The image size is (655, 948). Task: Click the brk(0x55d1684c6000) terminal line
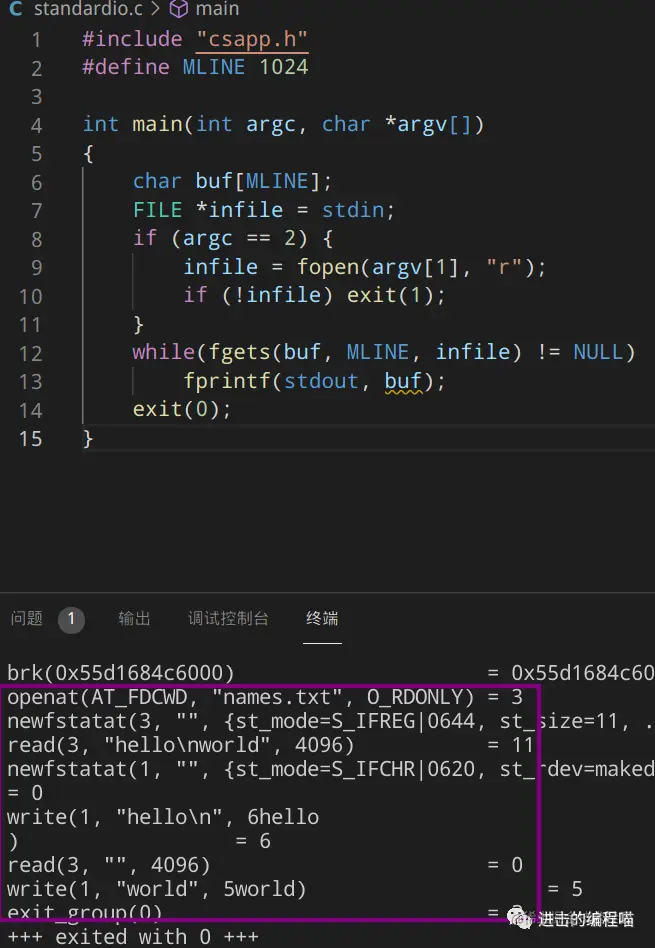[330, 673]
